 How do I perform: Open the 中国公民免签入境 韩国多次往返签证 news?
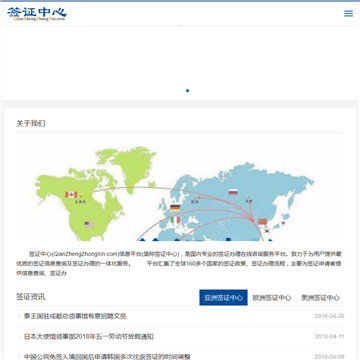[107, 357]
